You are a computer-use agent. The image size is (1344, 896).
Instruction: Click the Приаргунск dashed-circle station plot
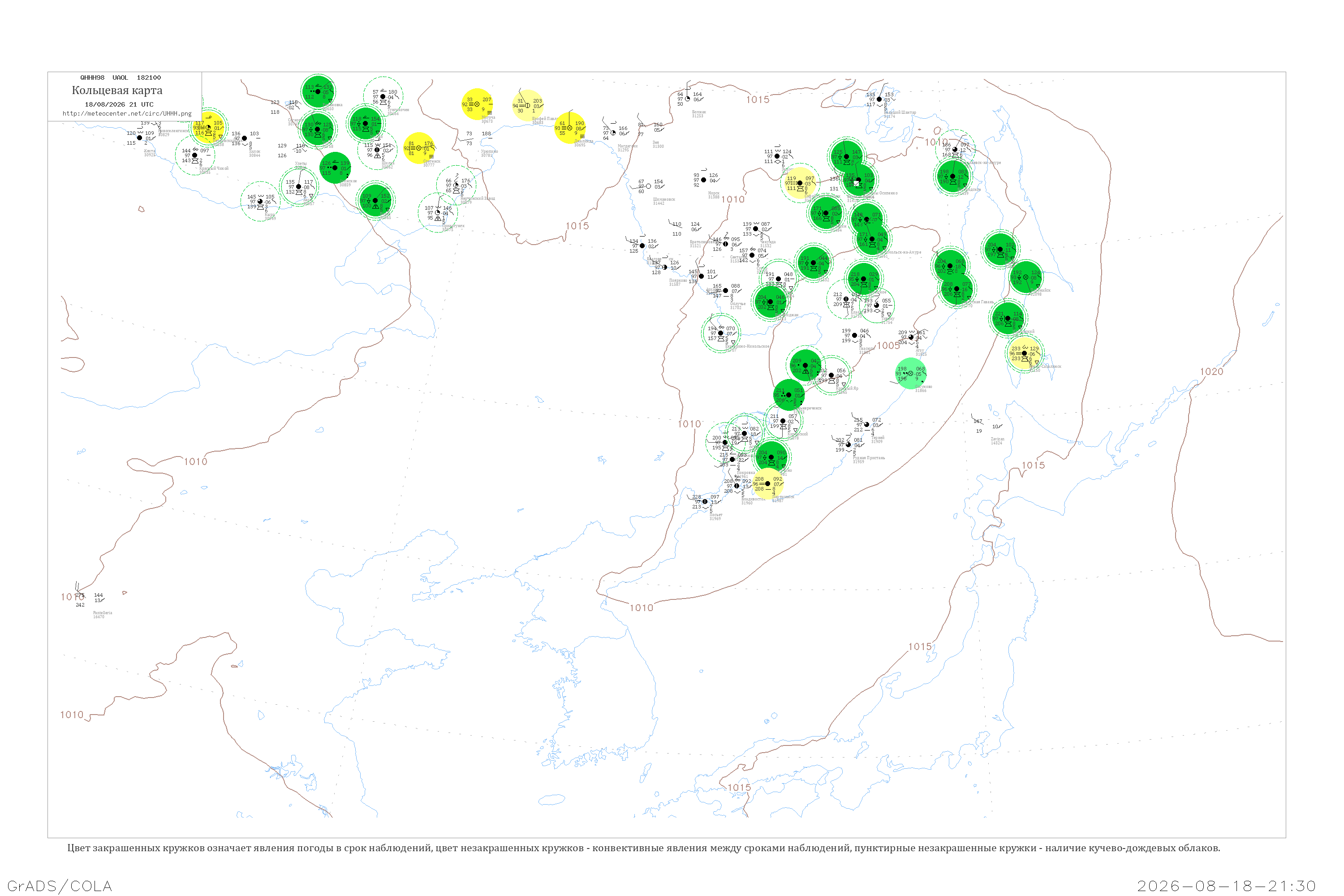tap(438, 212)
